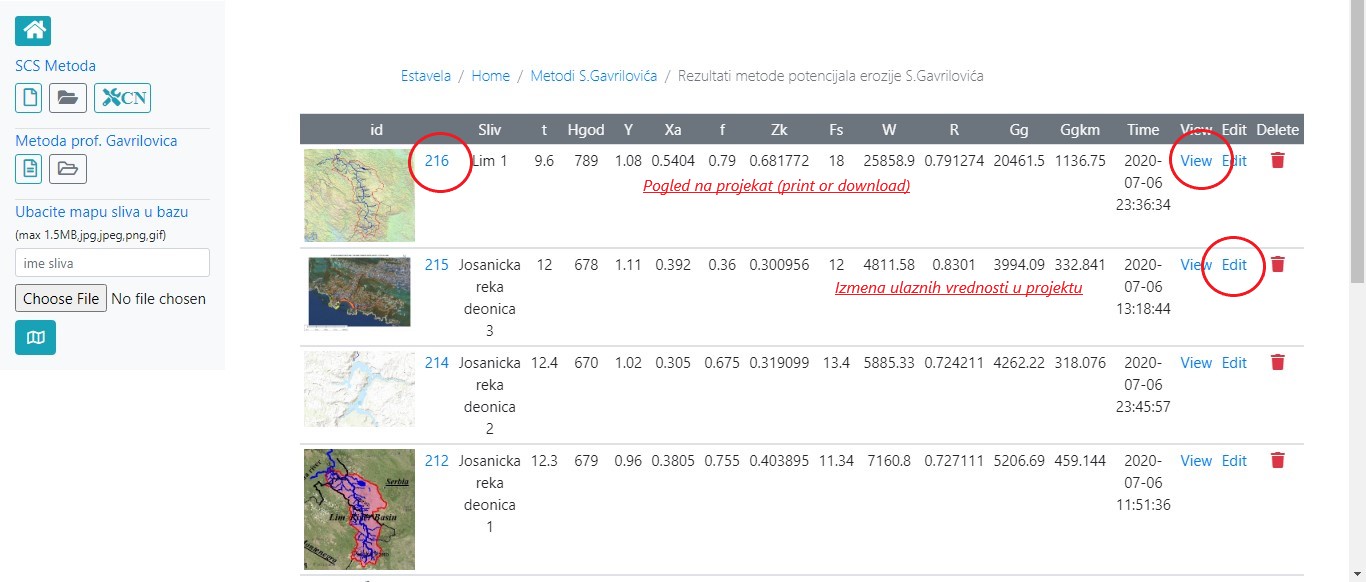This screenshot has width=1366, height=582.
Task: Open project id 214 link
Action: pyautogui.click(x=437, y=363)
